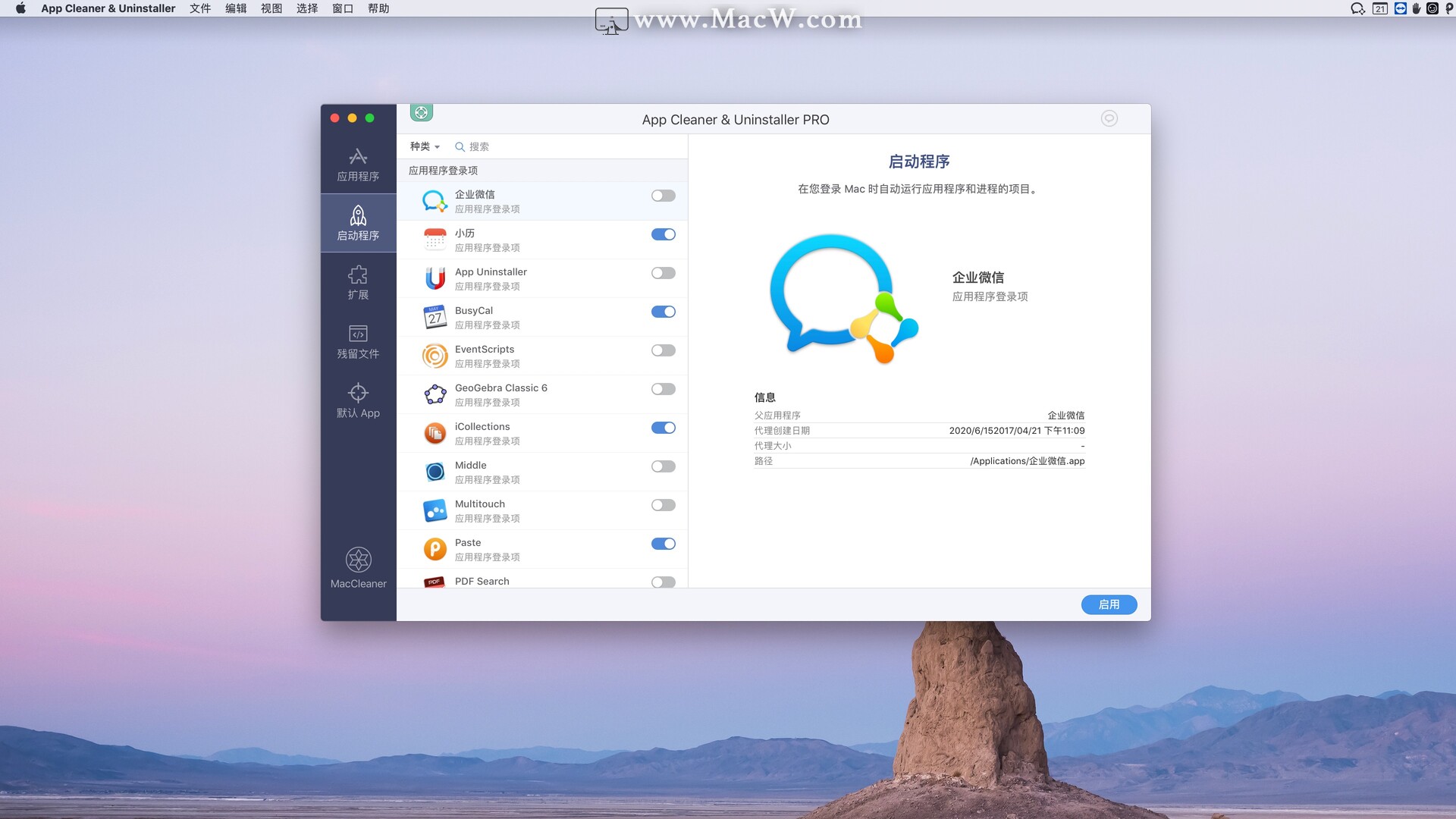This screenshot has width=1456, height=819.
Task: Expand the 种类 filter dropdown
Action: coord(425,146)
